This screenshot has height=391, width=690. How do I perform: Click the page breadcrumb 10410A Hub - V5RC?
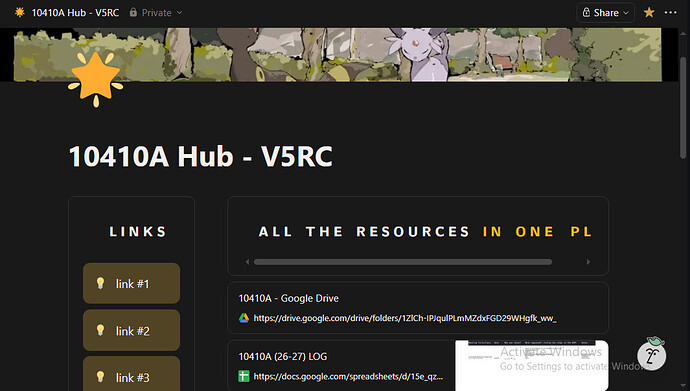click(x=75, y=13)
